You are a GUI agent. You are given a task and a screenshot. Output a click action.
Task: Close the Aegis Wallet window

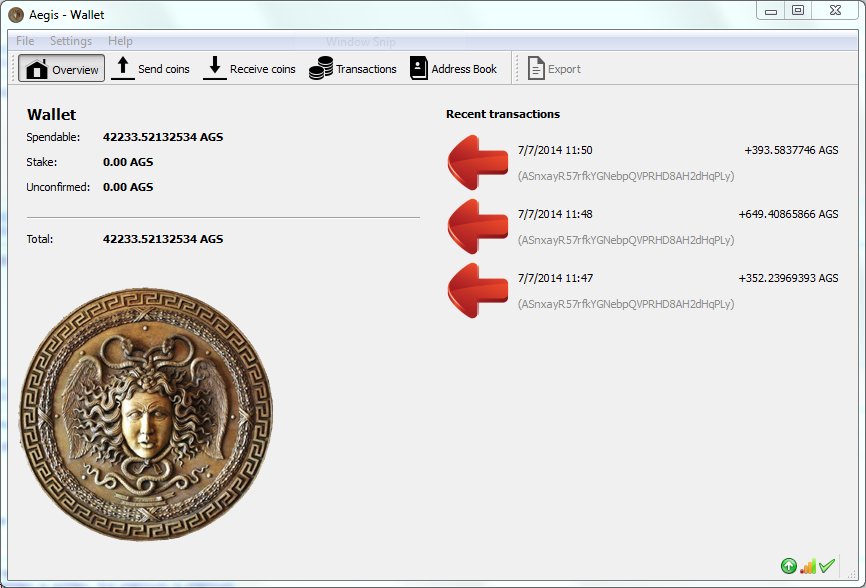click(x=836, y=10)
